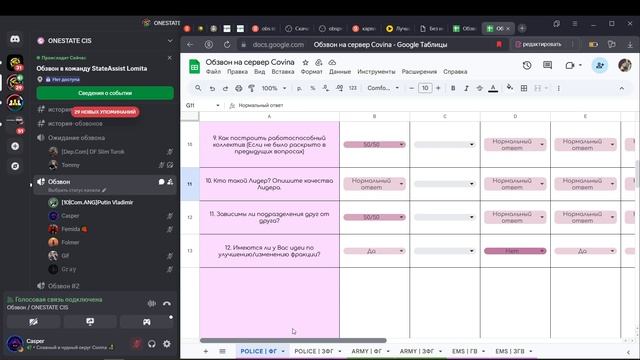Viewport: 640px width, 360px height.
Task: Select user Femida in voice channel
Action: point(71,229)
